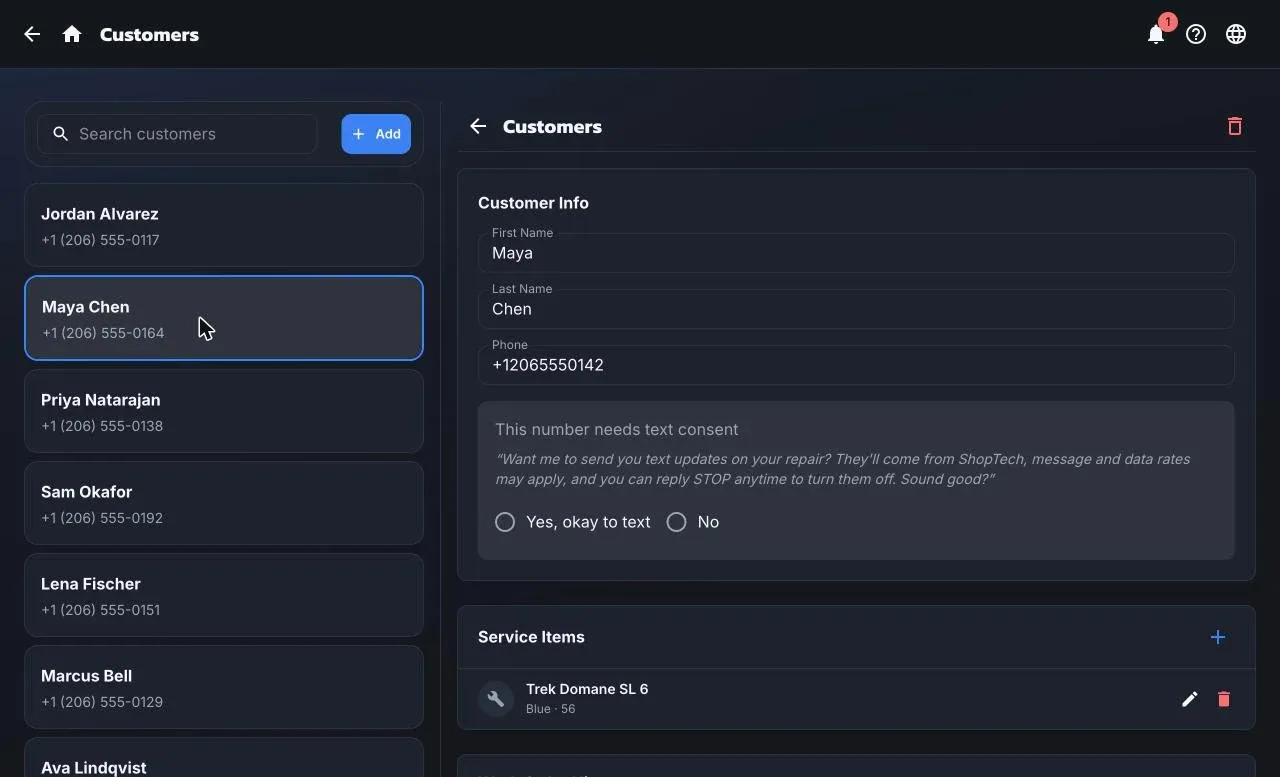The height and width of the screenshot is (777, 1280).
Task: Open Sam Okafor customer card
Action: [x=224, y=503]
